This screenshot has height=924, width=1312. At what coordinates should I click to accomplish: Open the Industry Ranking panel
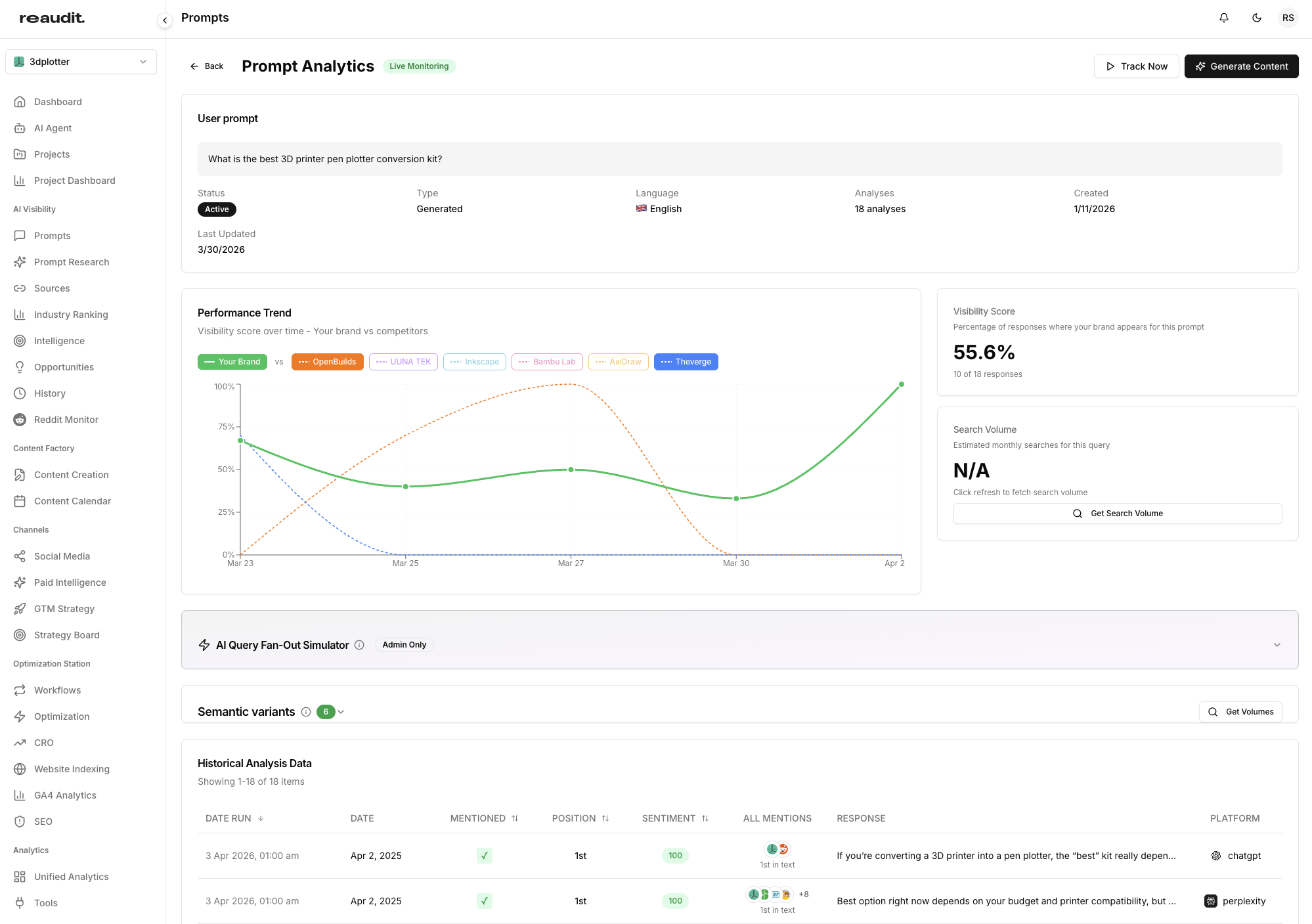pos(70,315)
